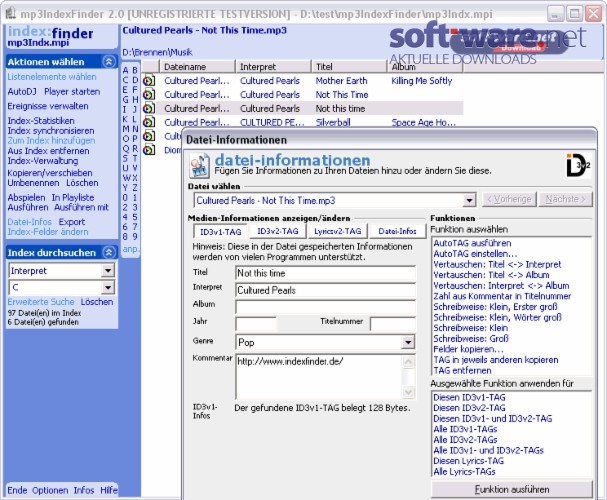Screen dimensions: 607x500
Task: Click AutoDJ in the actions panel
Action: (x=22, y=92)
